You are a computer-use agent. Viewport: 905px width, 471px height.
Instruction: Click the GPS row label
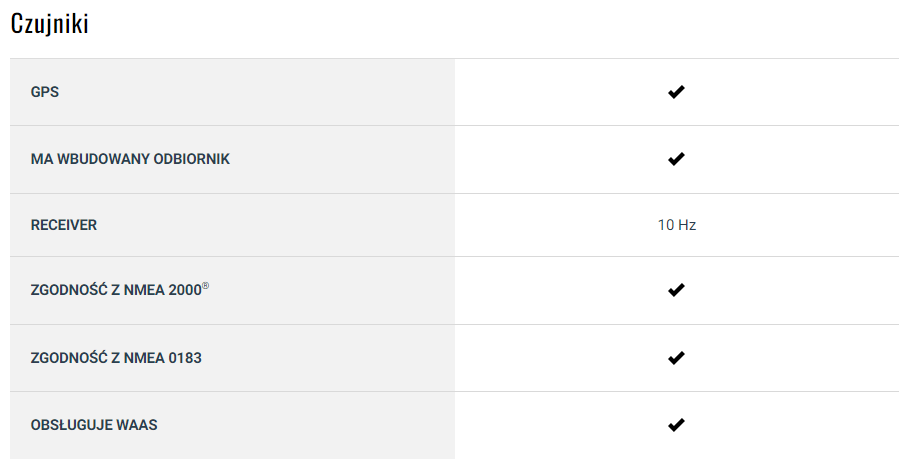pyautogui.click(x=45, y=92)
